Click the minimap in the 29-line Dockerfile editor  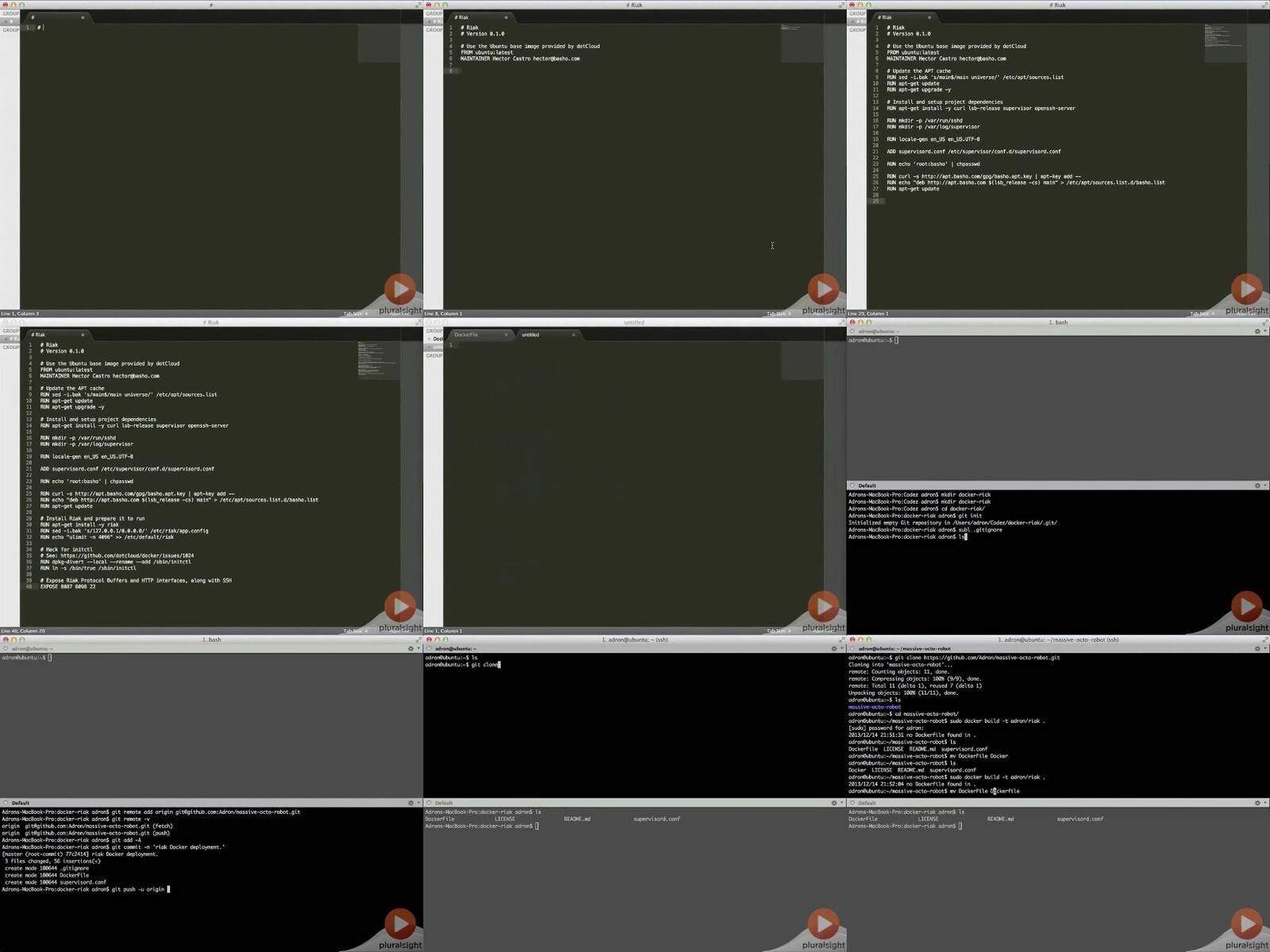[1225, 43]
